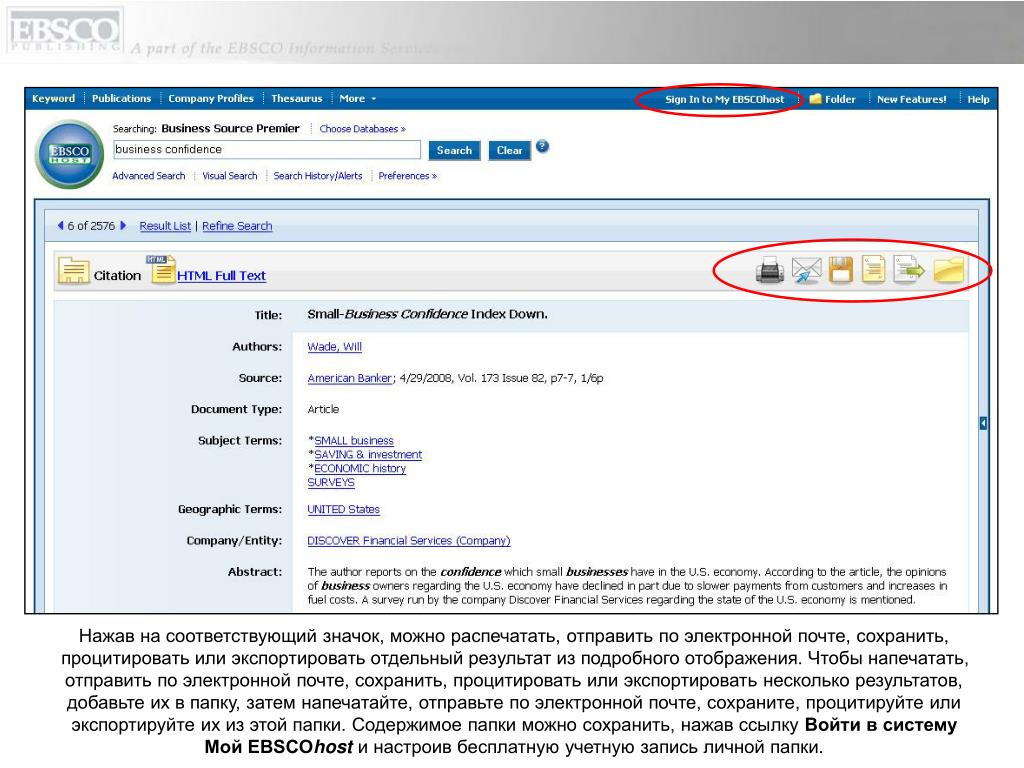This screenshot has width=1024, height=768.
Task: Click the SMALL business subject term
Action: pyautogui.click(x=354, y=441)
